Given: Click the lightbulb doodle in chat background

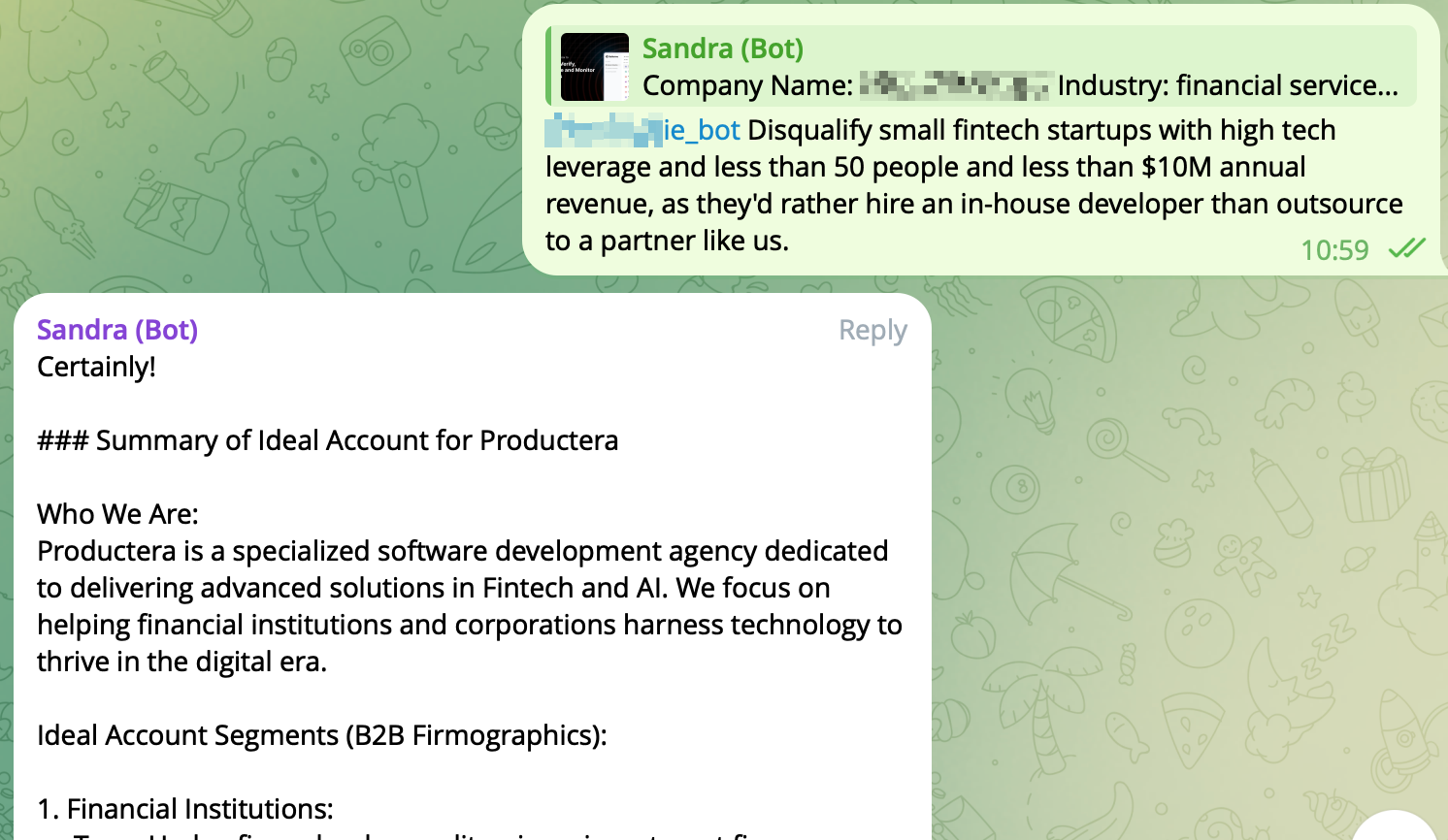Looking at the screenshot, I should [x=1032, y=396].
